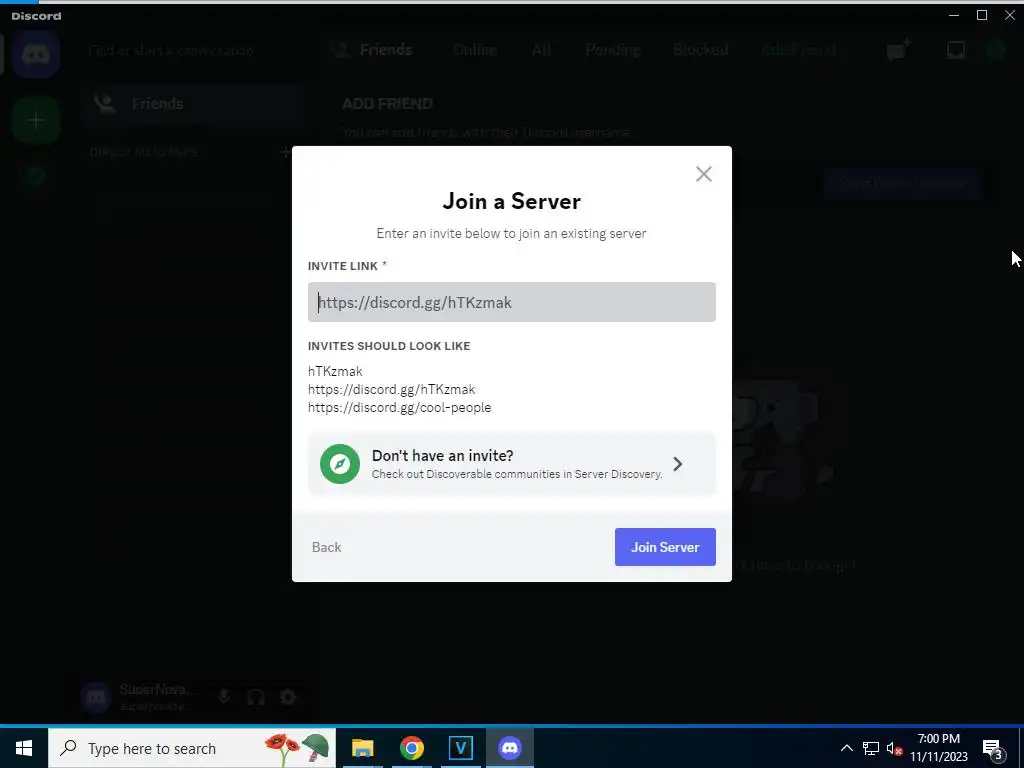Click the Type here to search box

click(x=192, y=748)
